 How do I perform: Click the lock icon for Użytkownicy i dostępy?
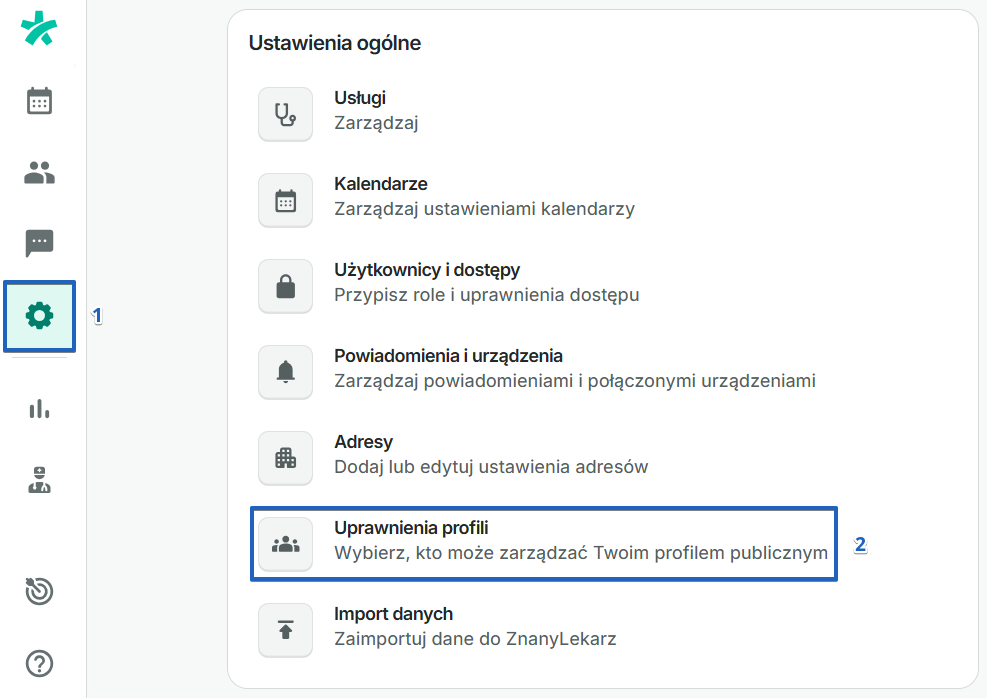pyautogui.click(x=285, y=286)
